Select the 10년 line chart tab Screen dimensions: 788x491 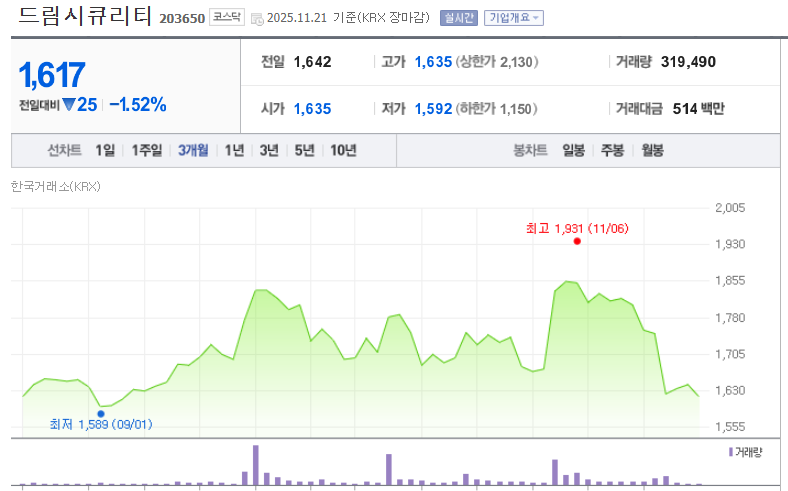coord(343,150)
